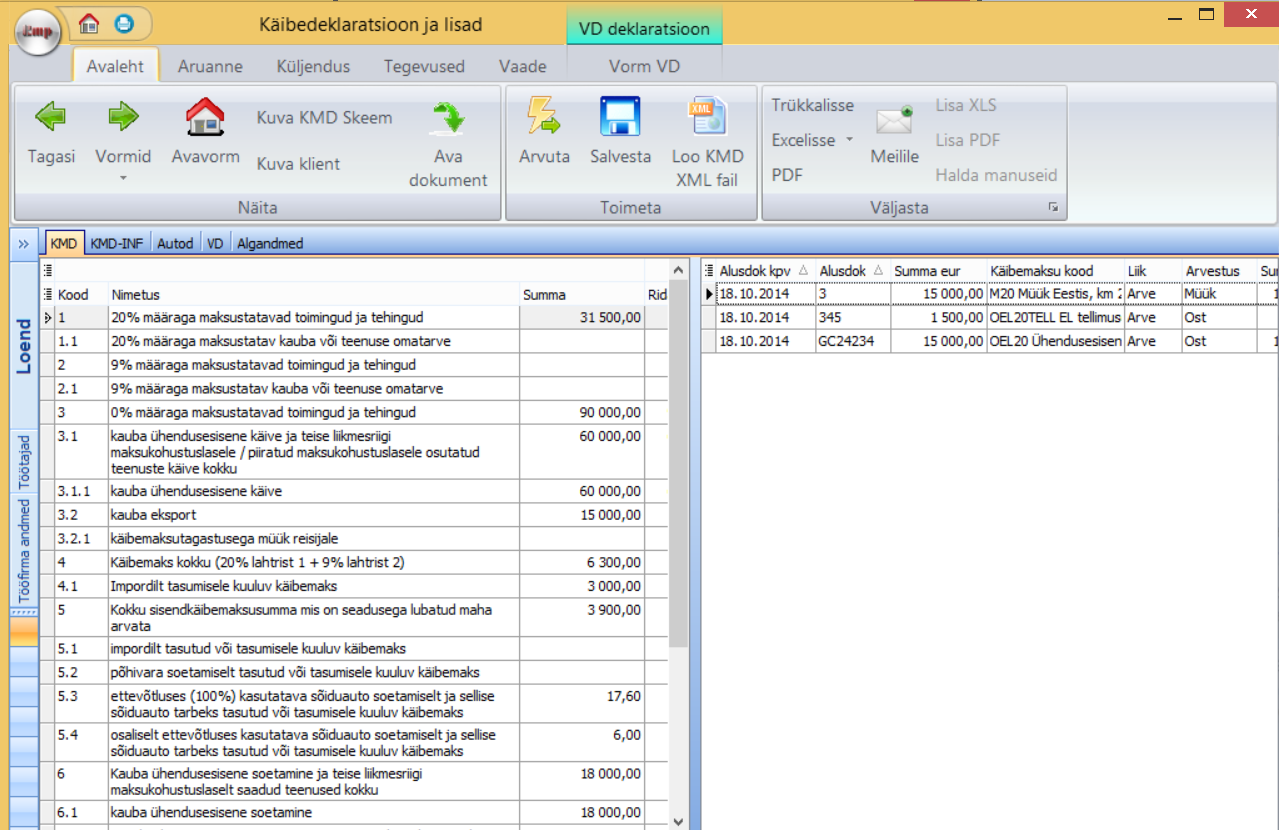Expand the Excelisse export dropdown arrow
The width and height of the screenshot is (1279, 830).
850,140
